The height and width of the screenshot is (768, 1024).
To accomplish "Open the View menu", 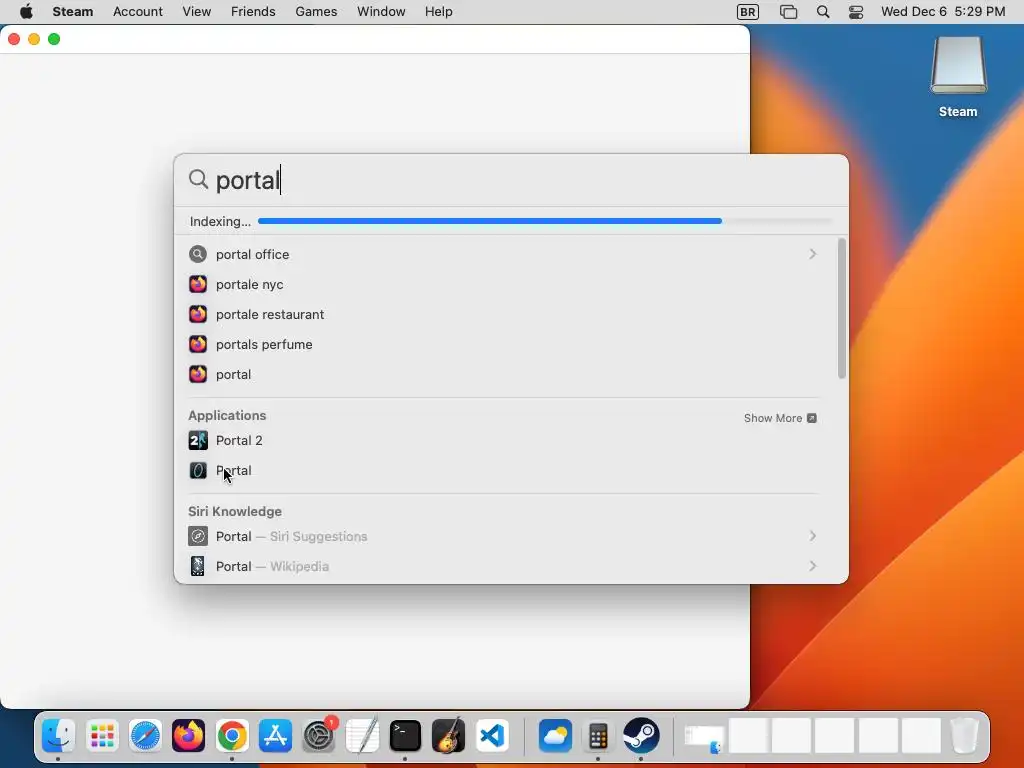I will [x=197, y=12].
